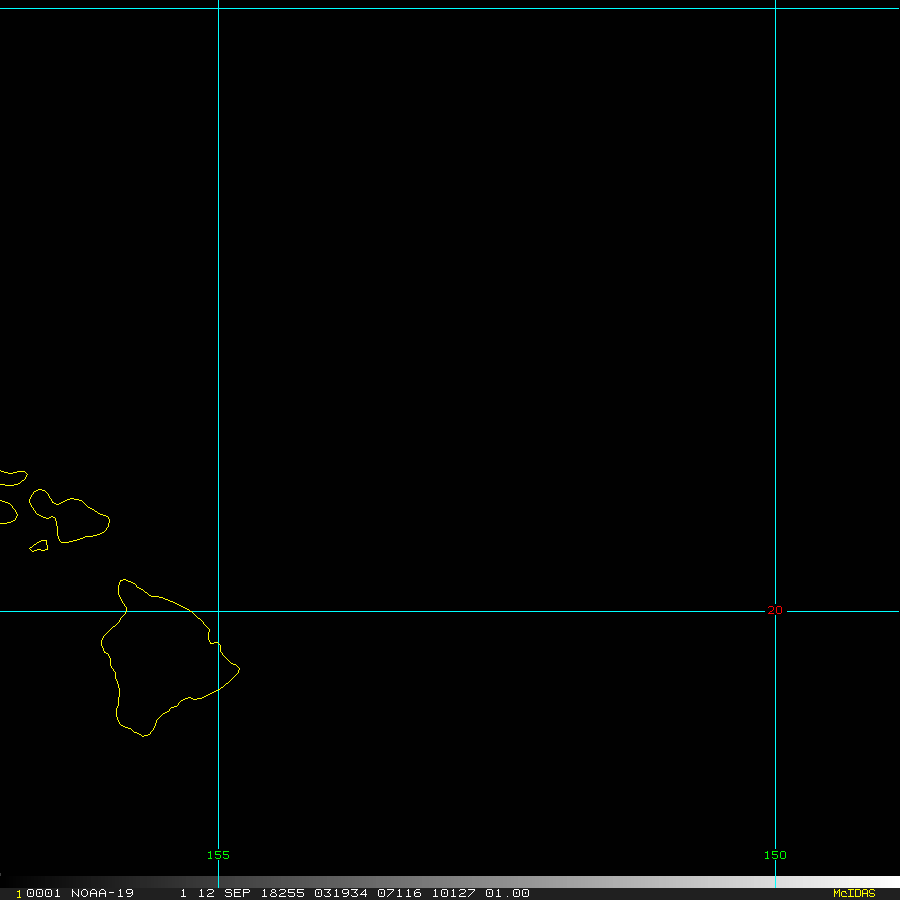Click the partial Molokai outline at left edge
The image size is (900, 900).
(x=12, y=477)
